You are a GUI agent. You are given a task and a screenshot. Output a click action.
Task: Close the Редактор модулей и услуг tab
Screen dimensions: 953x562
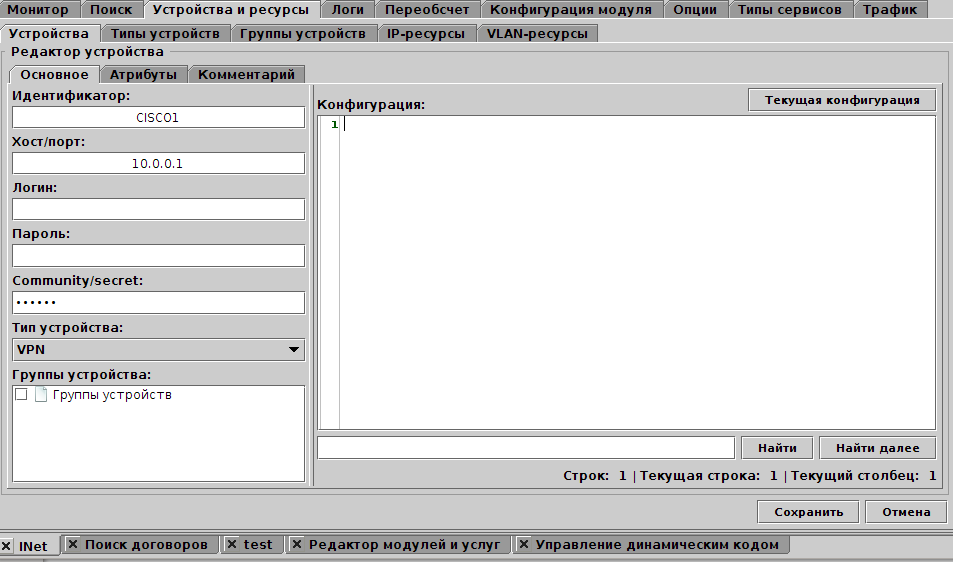[x=297, y=545]
